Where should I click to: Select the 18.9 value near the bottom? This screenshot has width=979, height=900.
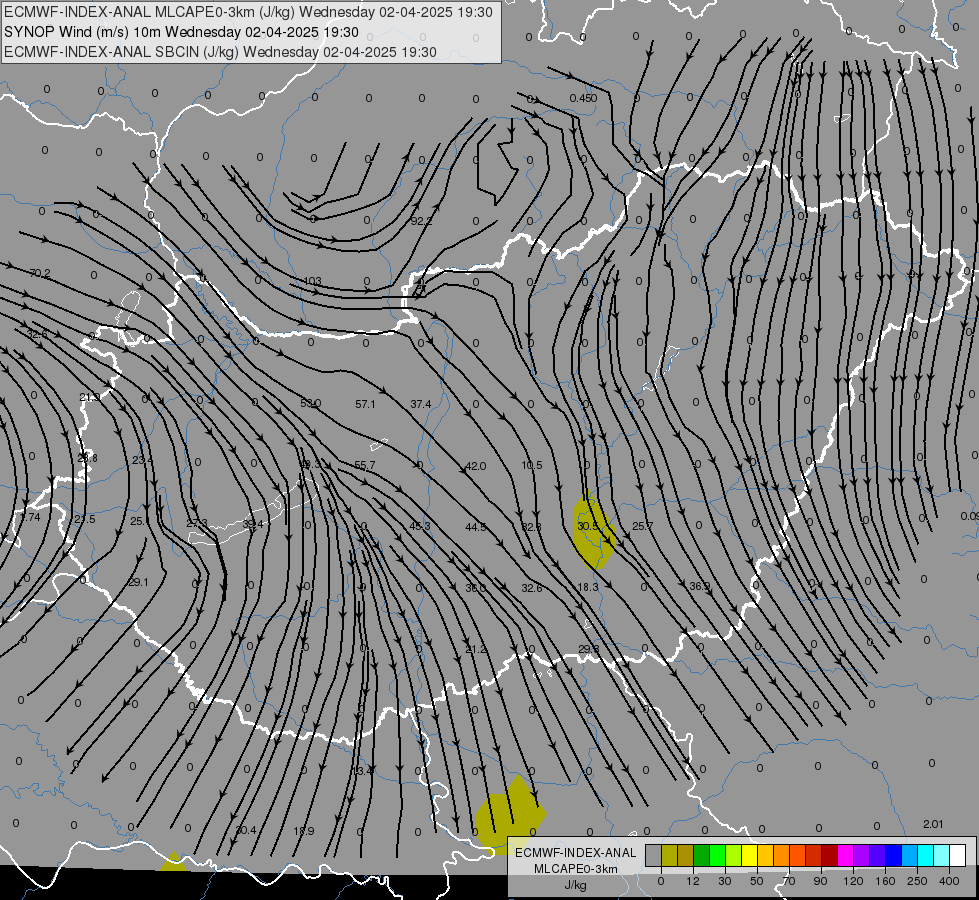(x=303, y=831)
